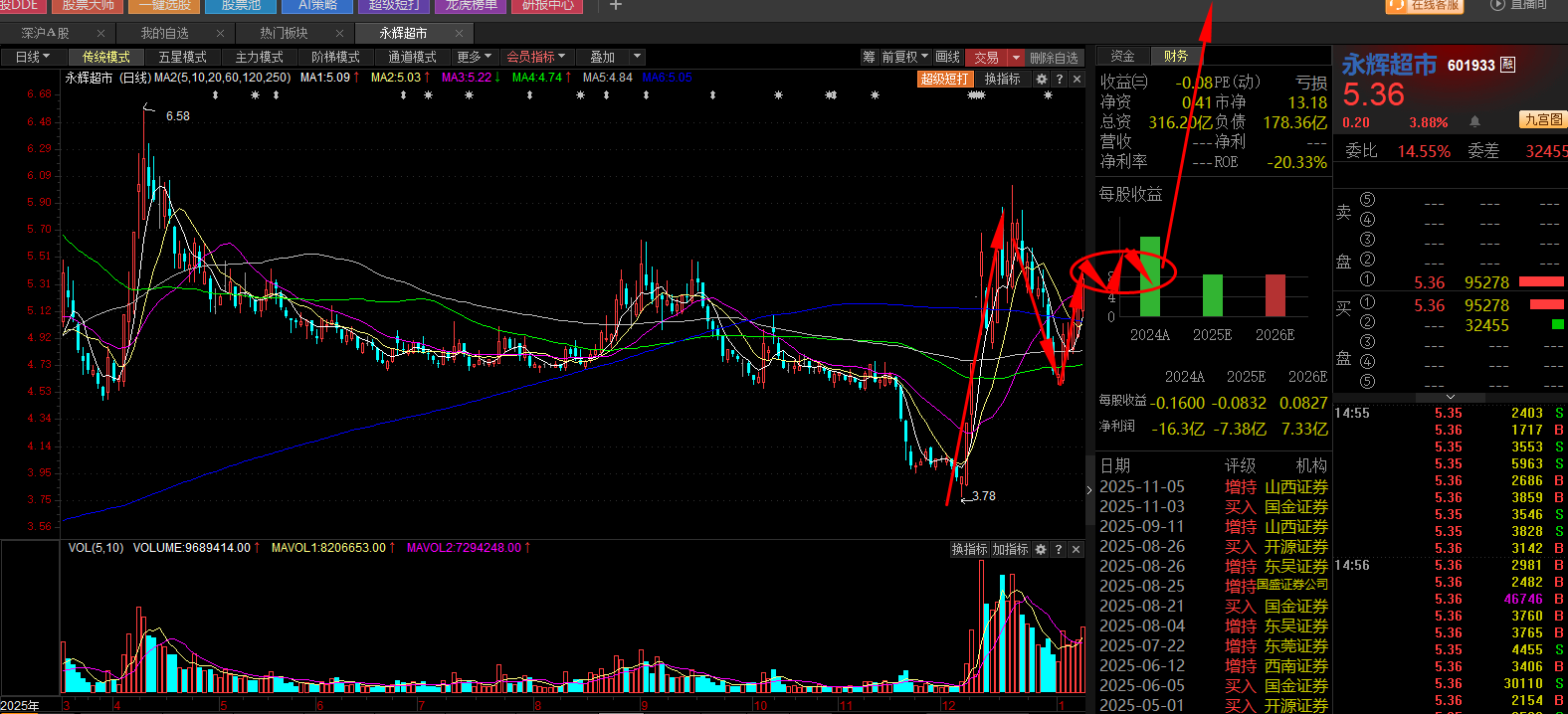The image size is (1568, 714).
Task: Open help for the volume indicator
Action: point(1058,549)
